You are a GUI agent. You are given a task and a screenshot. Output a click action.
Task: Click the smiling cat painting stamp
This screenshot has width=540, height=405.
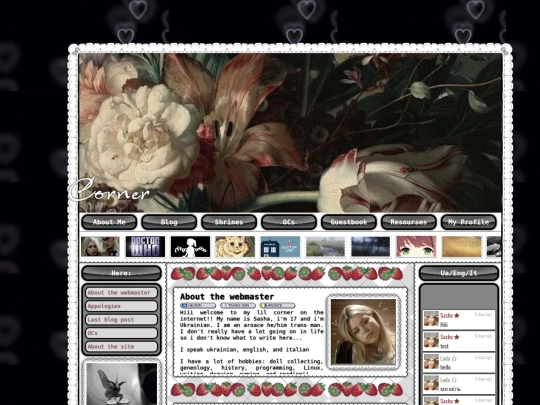tap(235, 247)
